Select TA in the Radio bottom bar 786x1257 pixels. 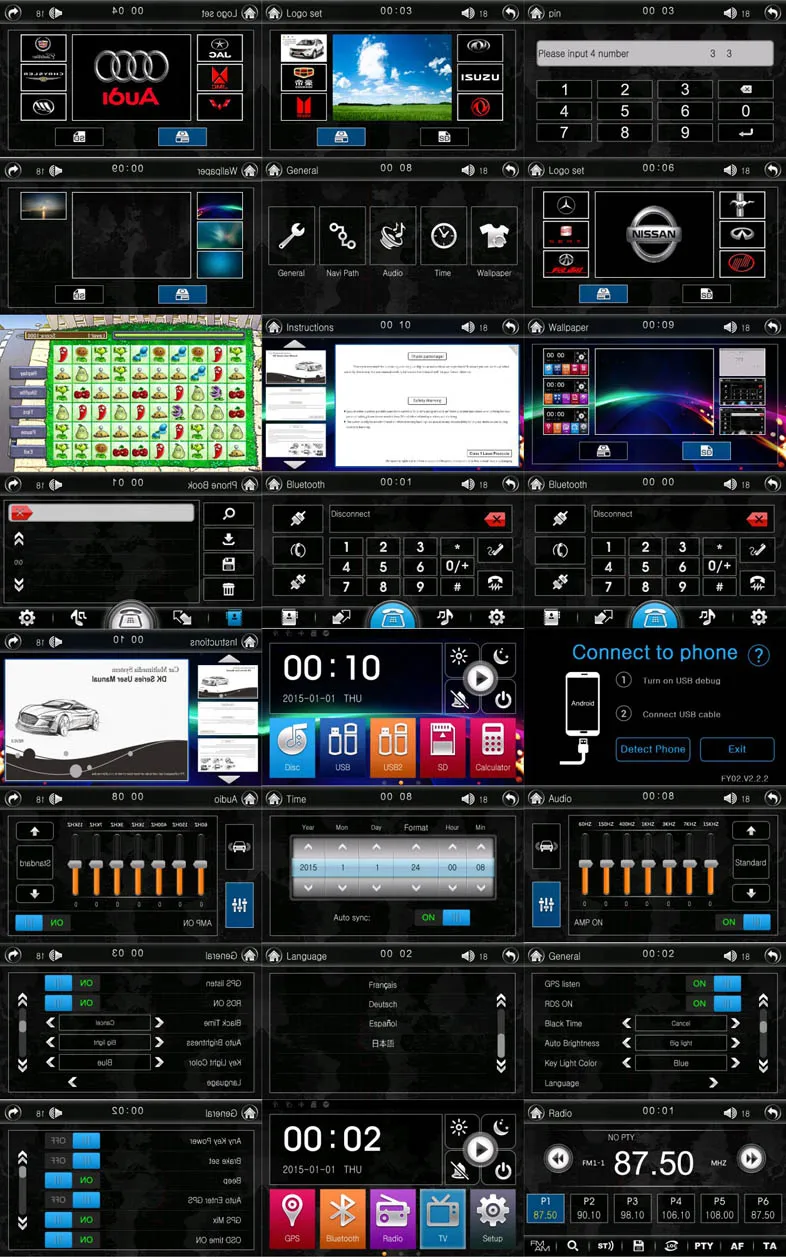770,1246
